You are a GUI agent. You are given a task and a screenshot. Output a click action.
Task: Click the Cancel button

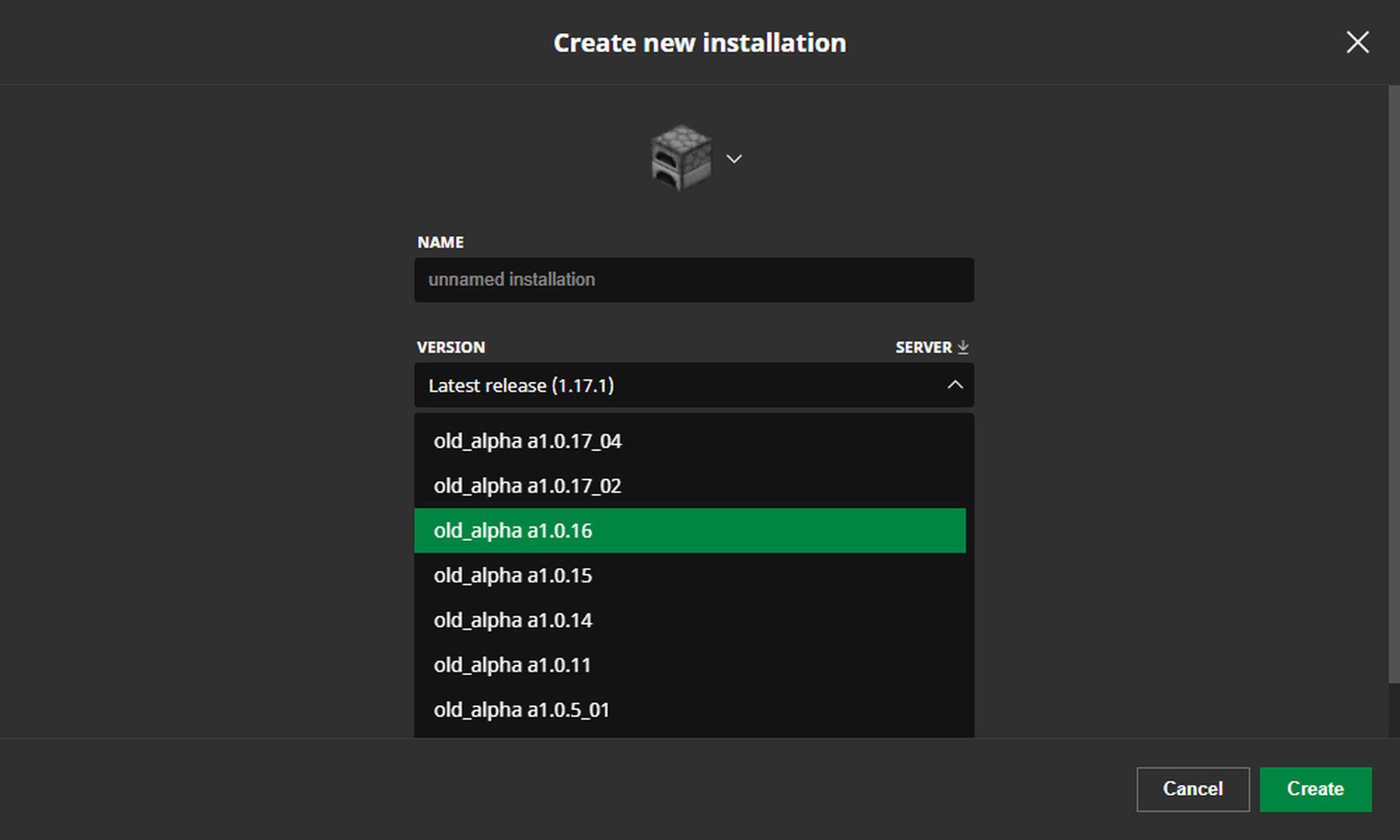1192,789
